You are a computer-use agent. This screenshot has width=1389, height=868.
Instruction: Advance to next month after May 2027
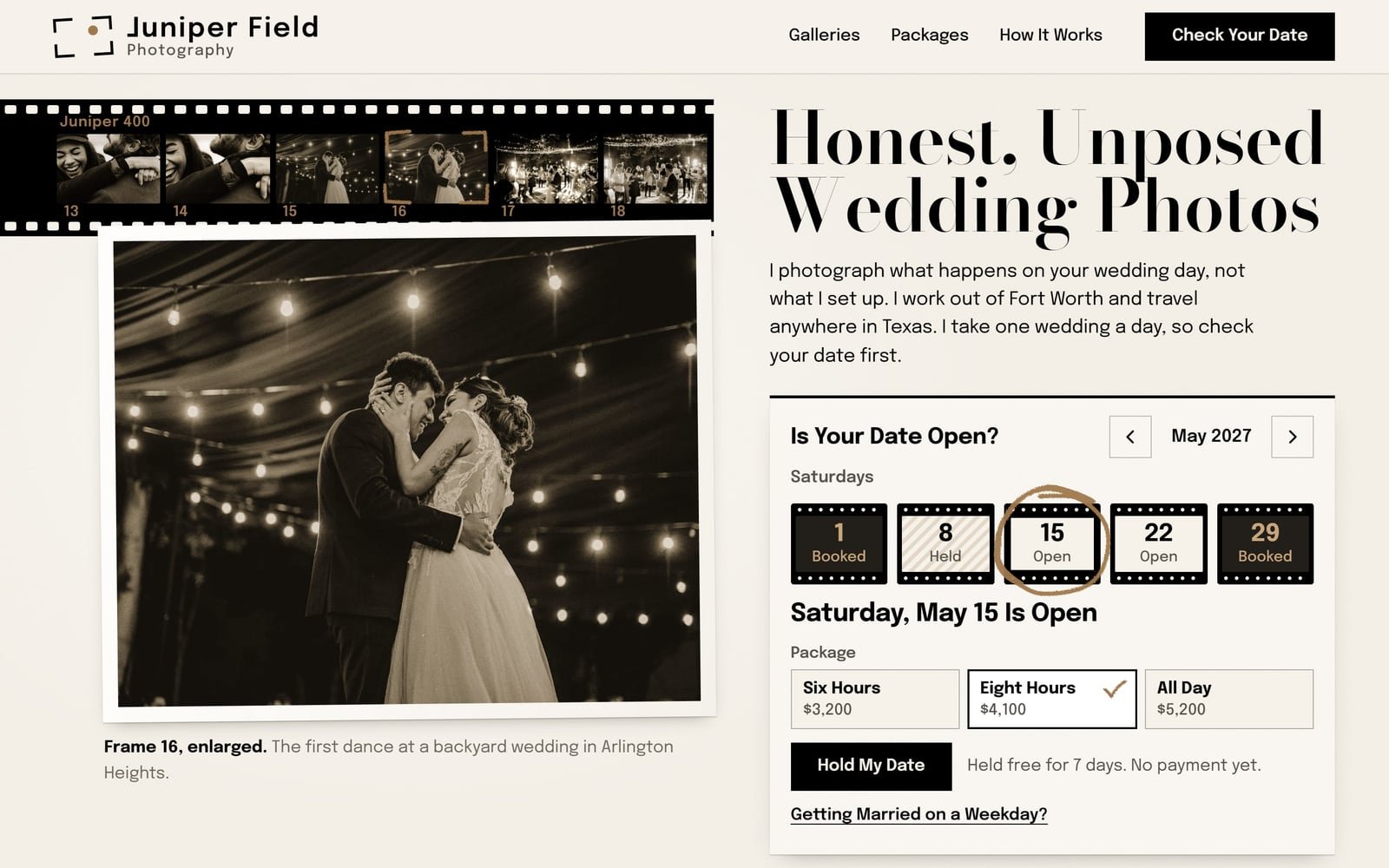[x=1292, y=437]
